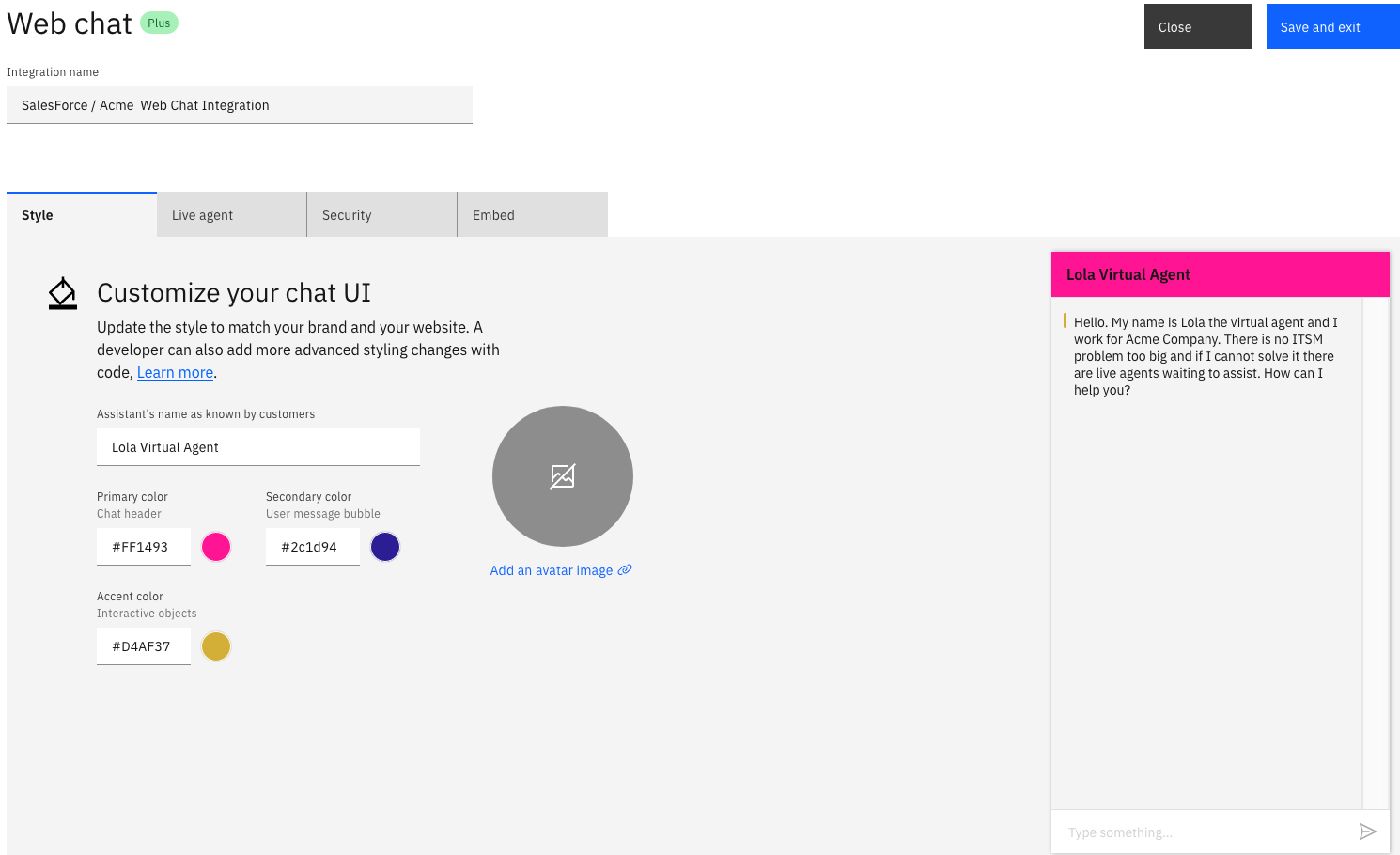Click Save and exit button
The width and height of the screenshot is (1400, 855).
[1333, 26]
